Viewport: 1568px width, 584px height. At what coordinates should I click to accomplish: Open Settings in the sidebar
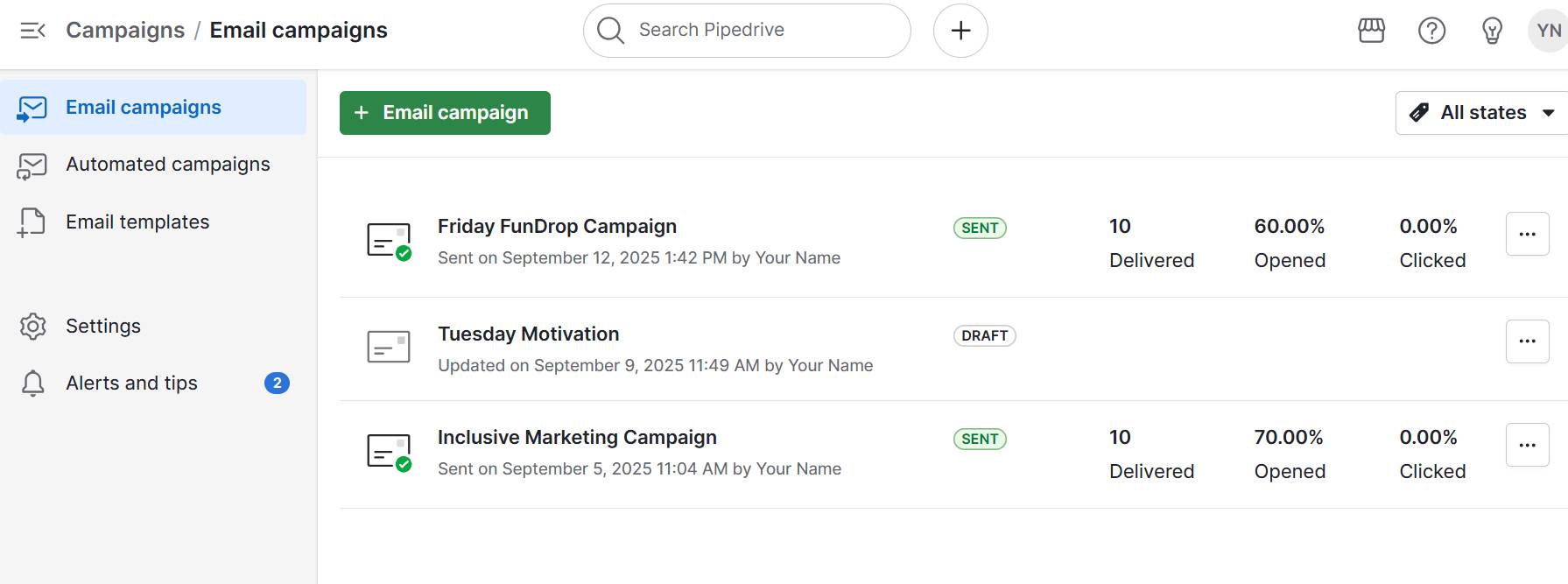pyautogui.click(x=153, y=326)
